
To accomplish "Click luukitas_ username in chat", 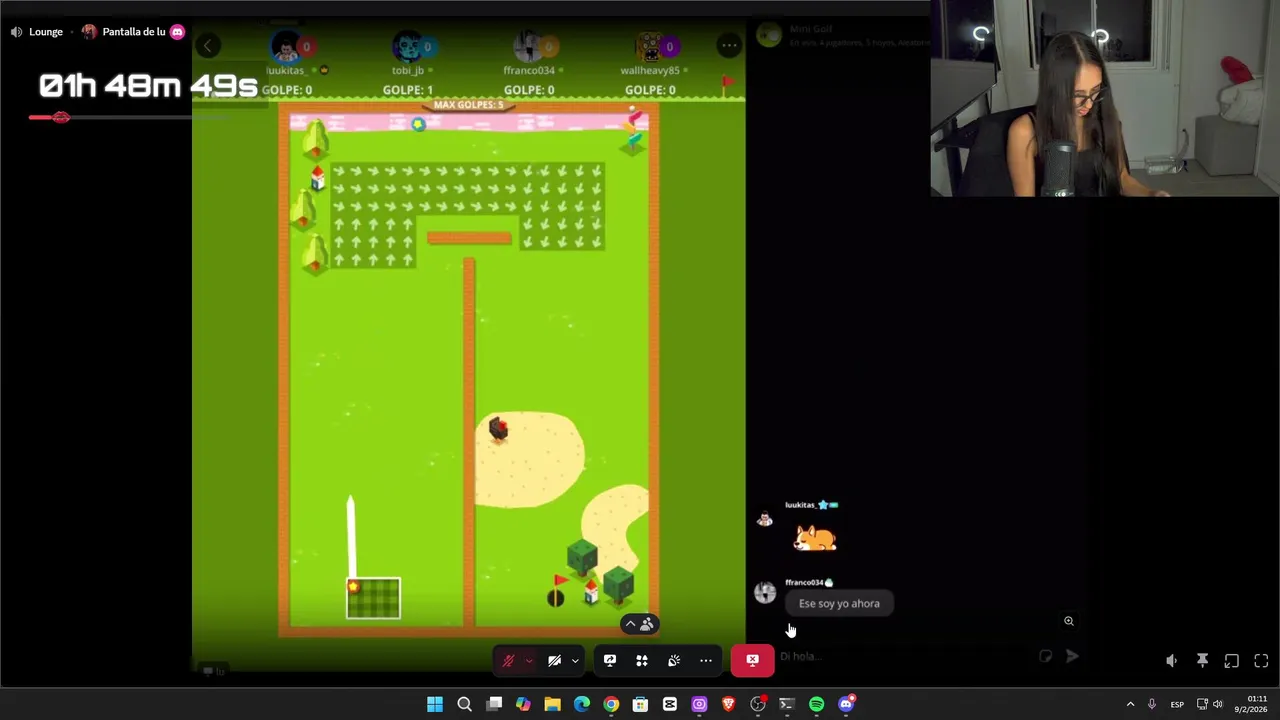I will pyautogui.click(x=800, y=505).
